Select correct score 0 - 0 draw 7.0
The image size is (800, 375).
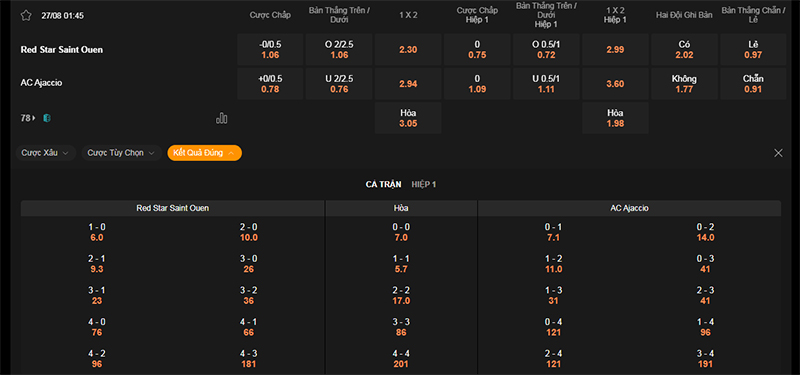click(x=401, y=232)
